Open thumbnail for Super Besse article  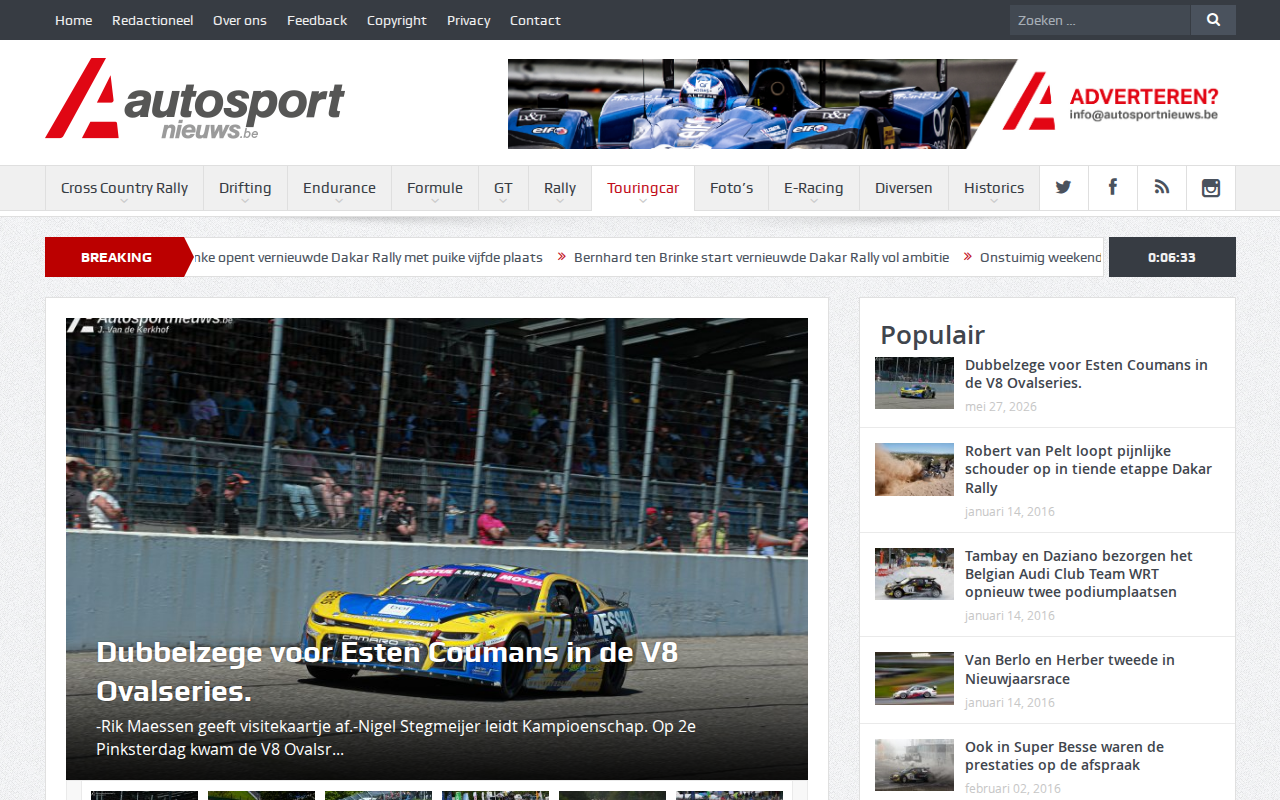[x=914, y=765]
